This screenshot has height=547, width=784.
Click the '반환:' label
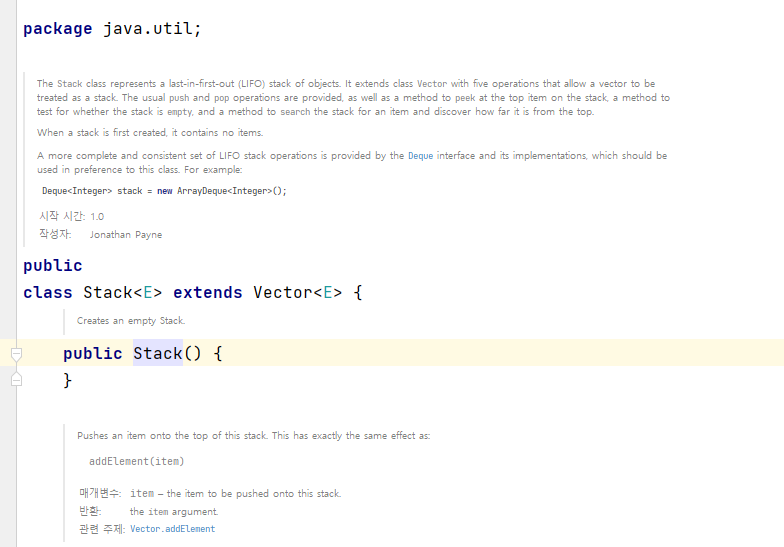90,512
